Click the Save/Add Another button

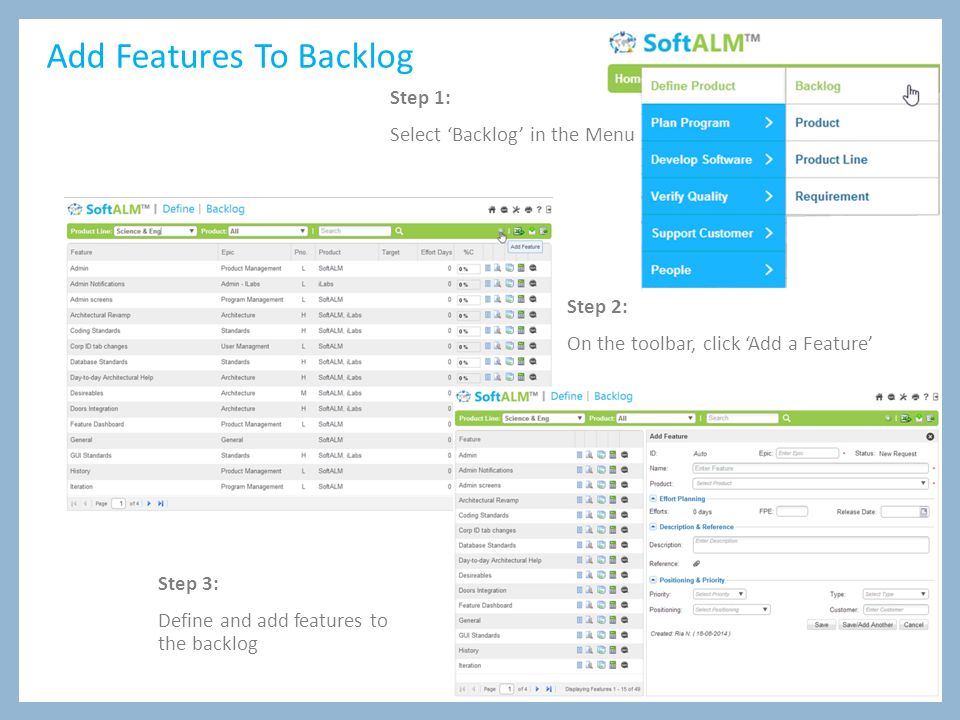pyautogui.click(x=868, y=625)
